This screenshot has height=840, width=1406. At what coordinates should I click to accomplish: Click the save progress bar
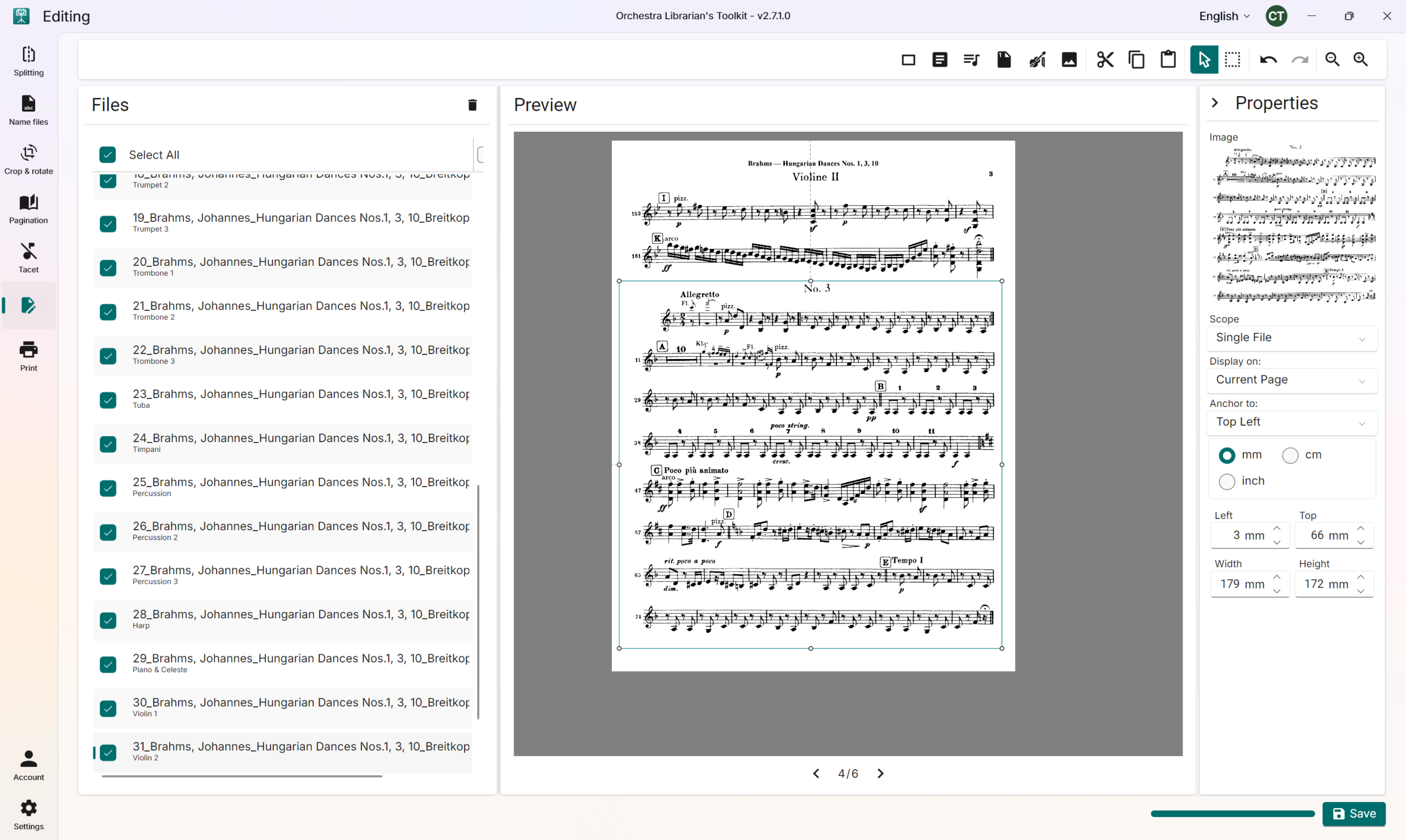1233,814
